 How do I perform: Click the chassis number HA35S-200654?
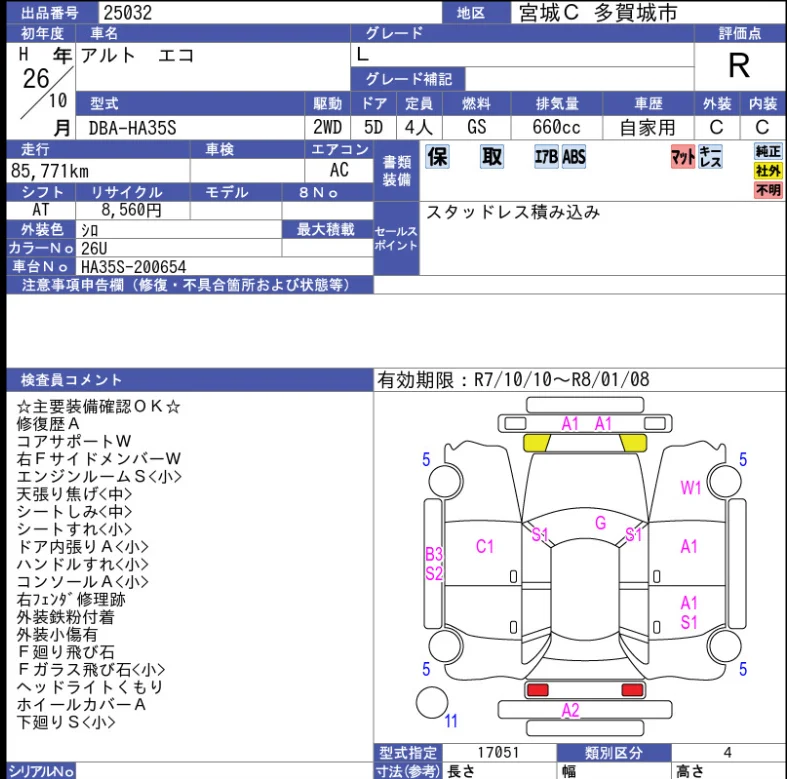133,267
